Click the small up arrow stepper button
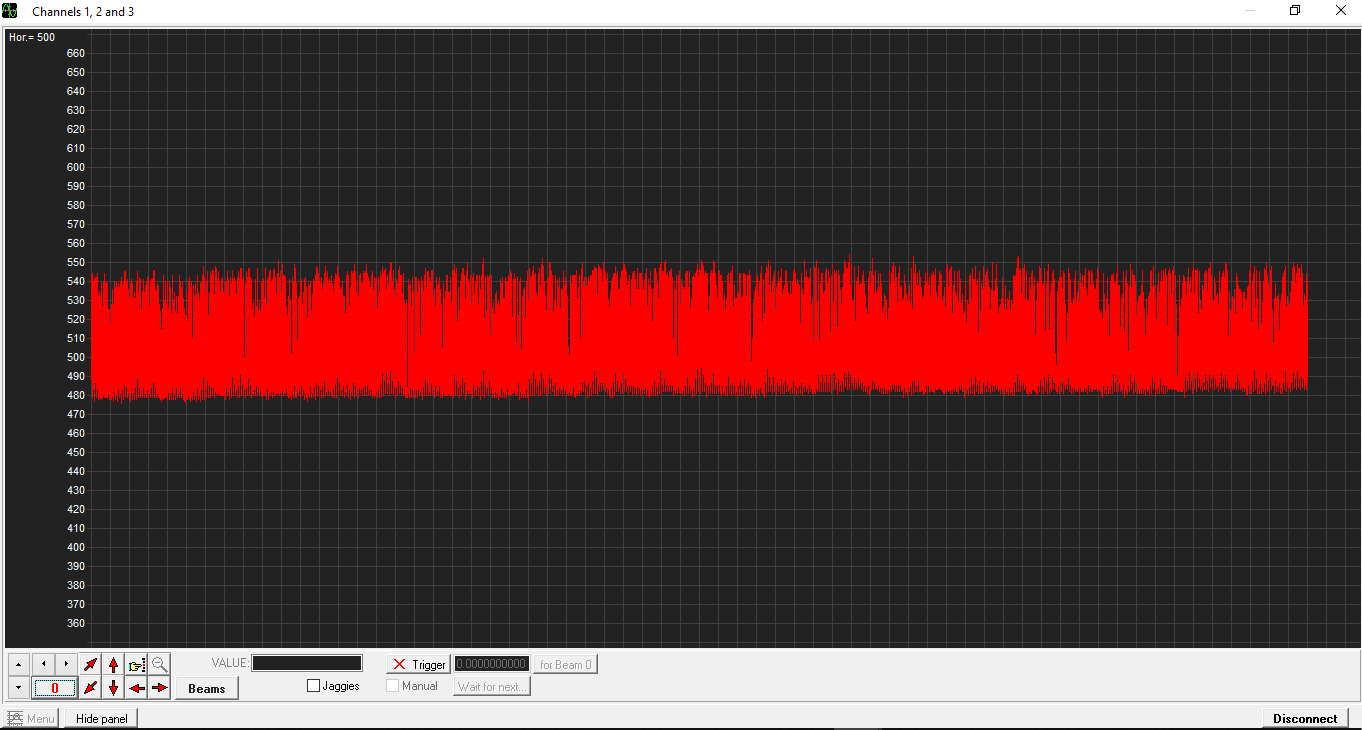Viewport: 1362px width, 730px height. tap(19, 664)
